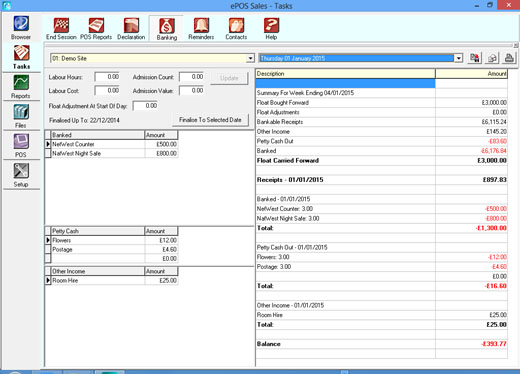Click the Float Bought Forward summary row
520x374 pixels.
(382, 103)
